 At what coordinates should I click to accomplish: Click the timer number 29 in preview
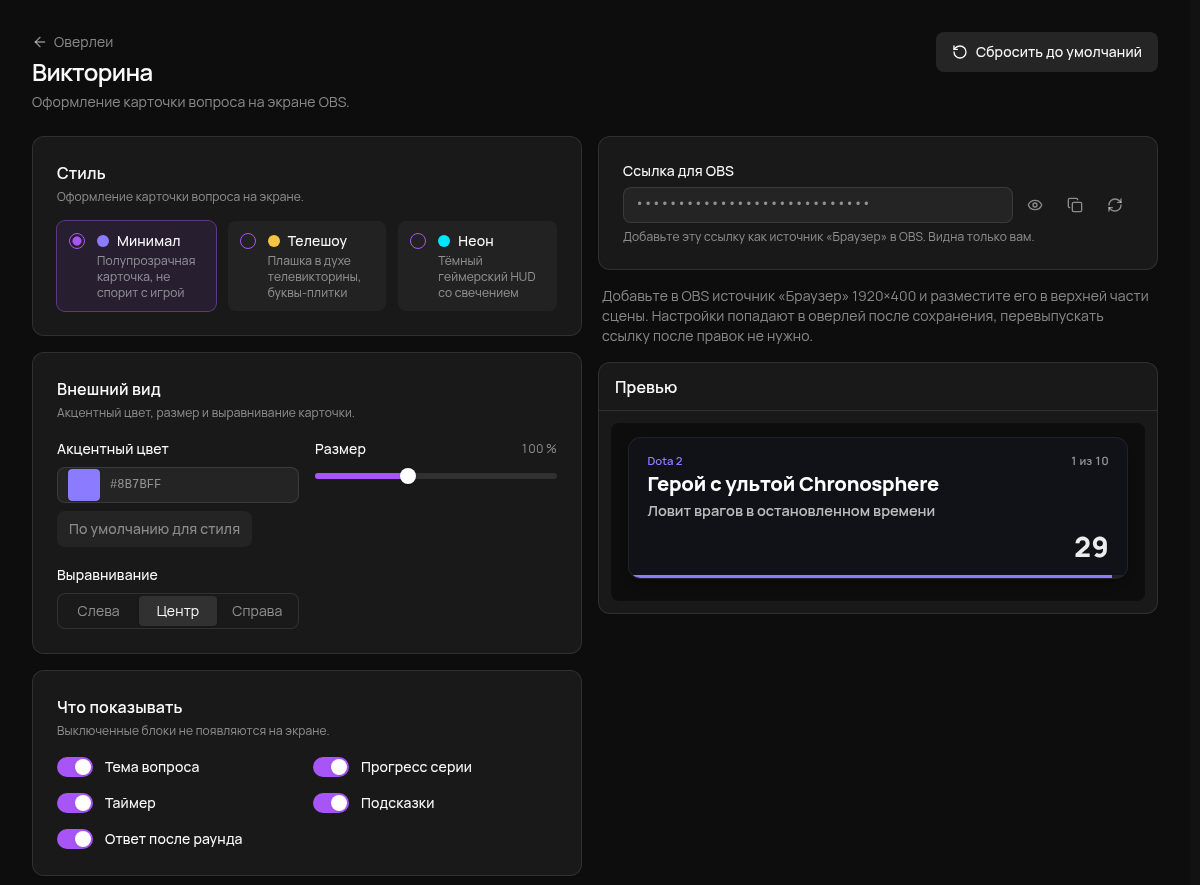click(x=1091, y=547)
